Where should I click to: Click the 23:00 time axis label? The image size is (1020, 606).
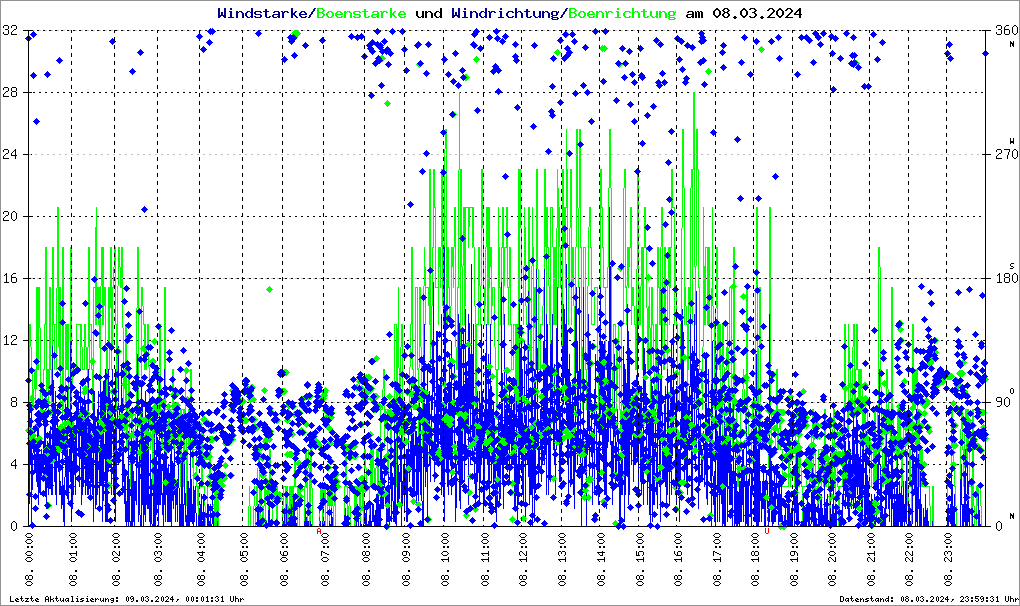(x=948, y=559)
